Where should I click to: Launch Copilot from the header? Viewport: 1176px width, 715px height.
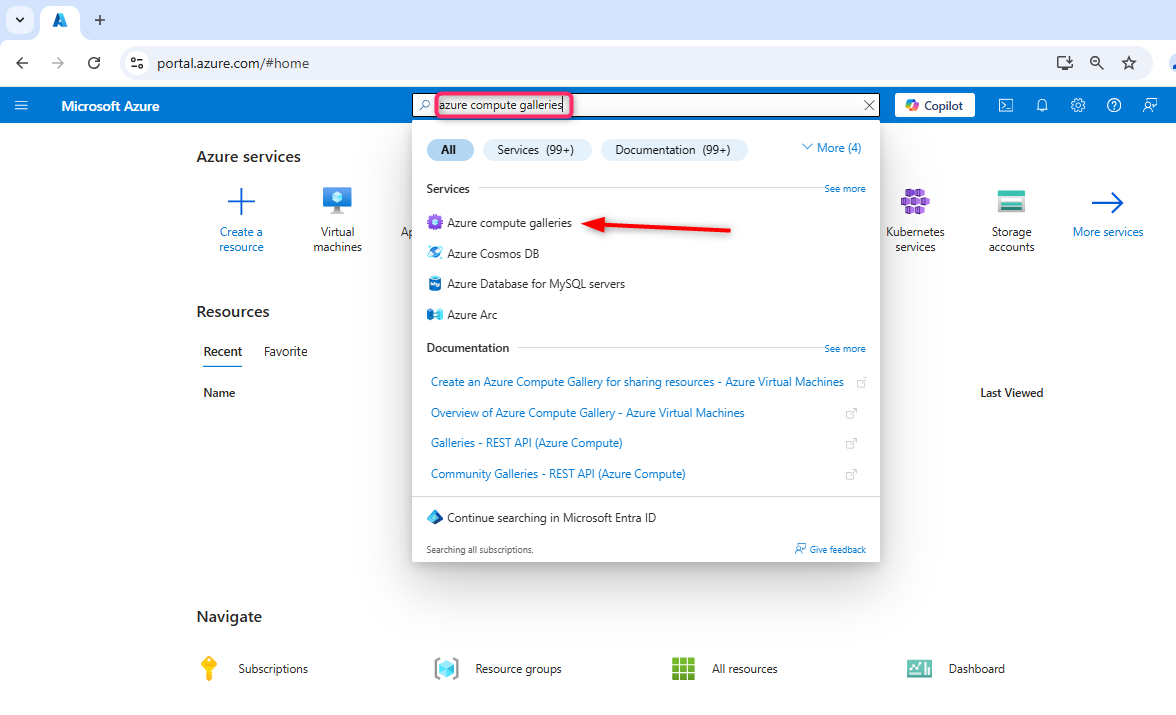click(x=934, y=106)
